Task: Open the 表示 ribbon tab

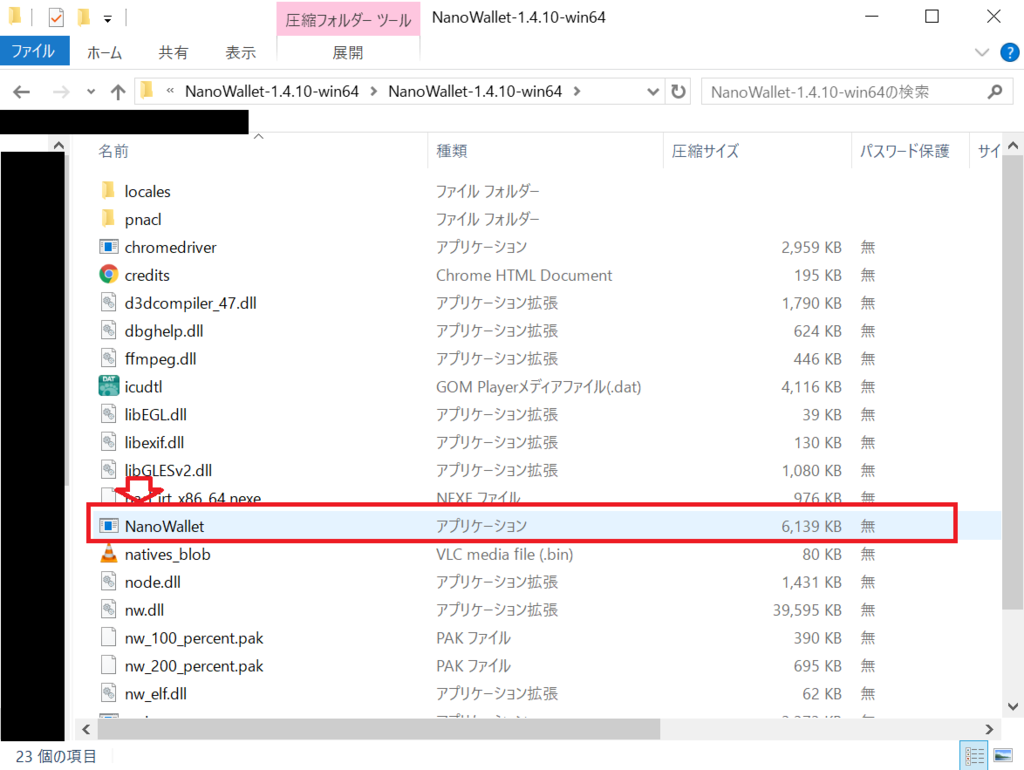Action: pos(240,53)
